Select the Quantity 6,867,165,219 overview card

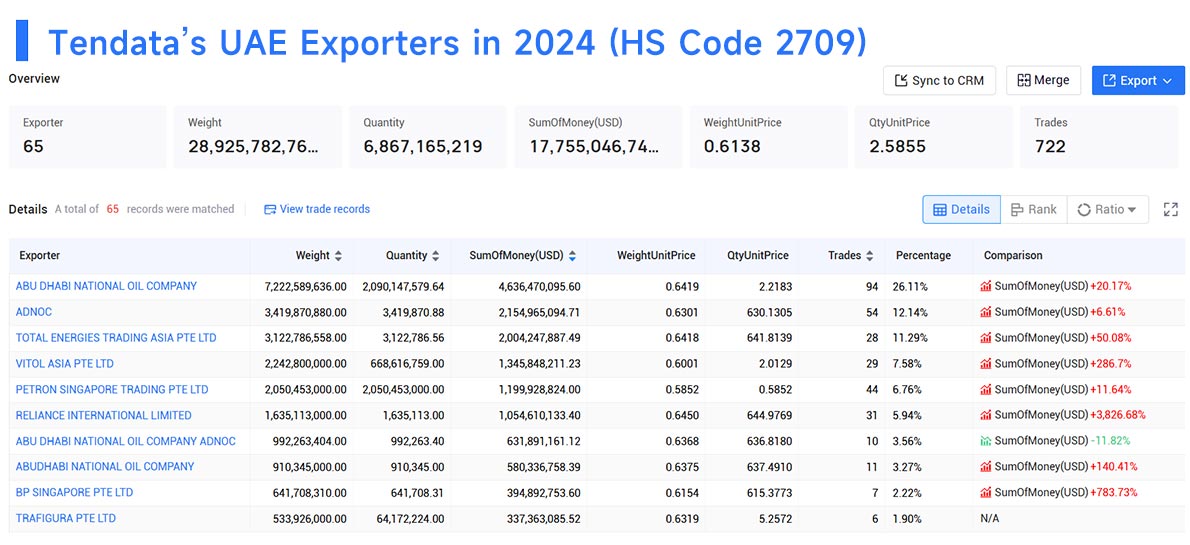coord(427,137)
